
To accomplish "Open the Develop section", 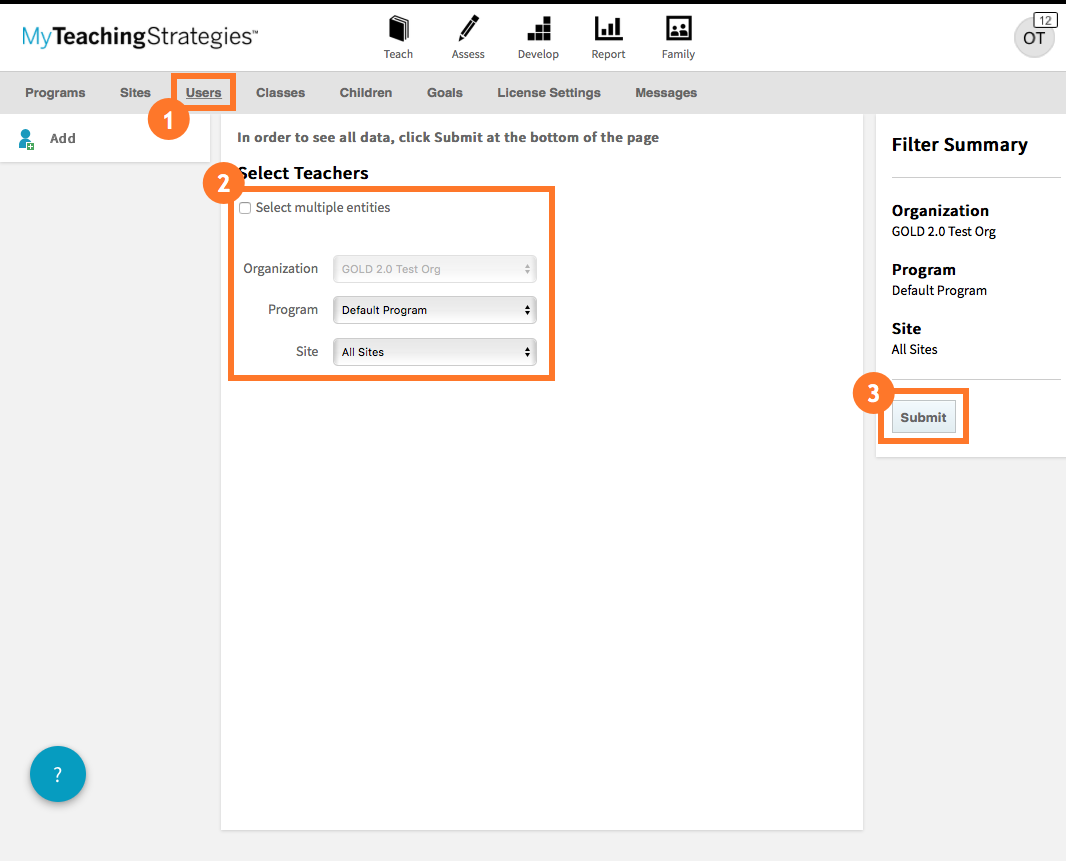I will [x=538, y=37].
